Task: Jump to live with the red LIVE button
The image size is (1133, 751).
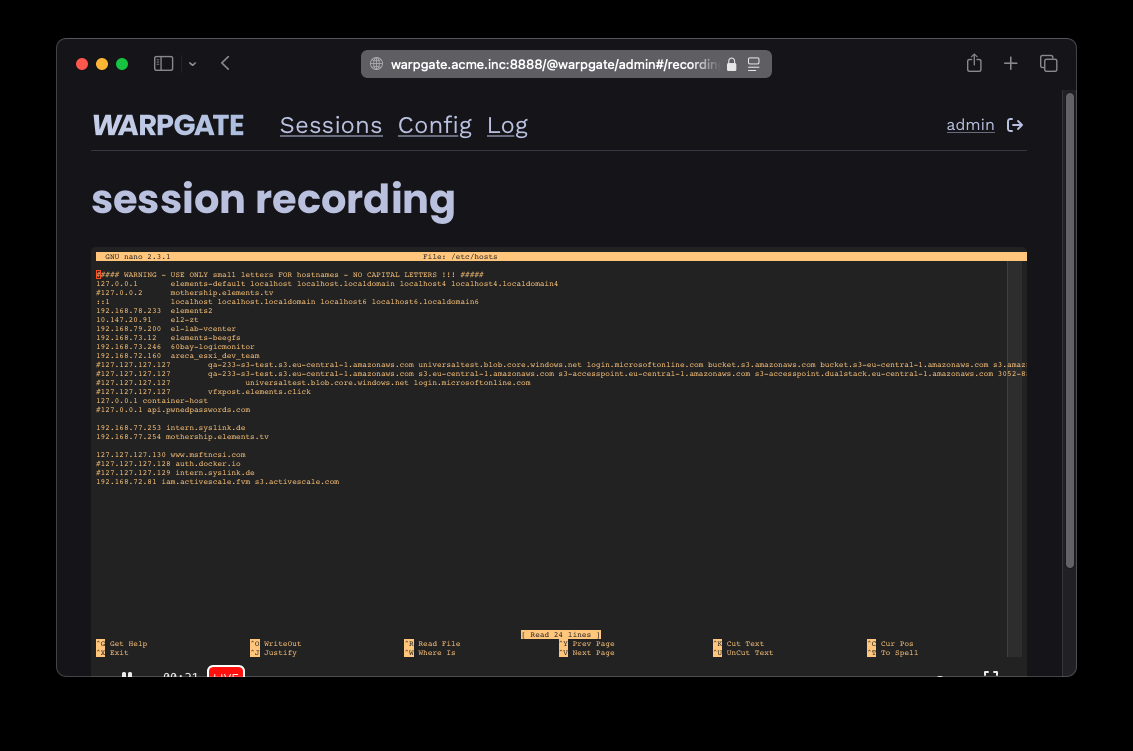Action: 226,672
